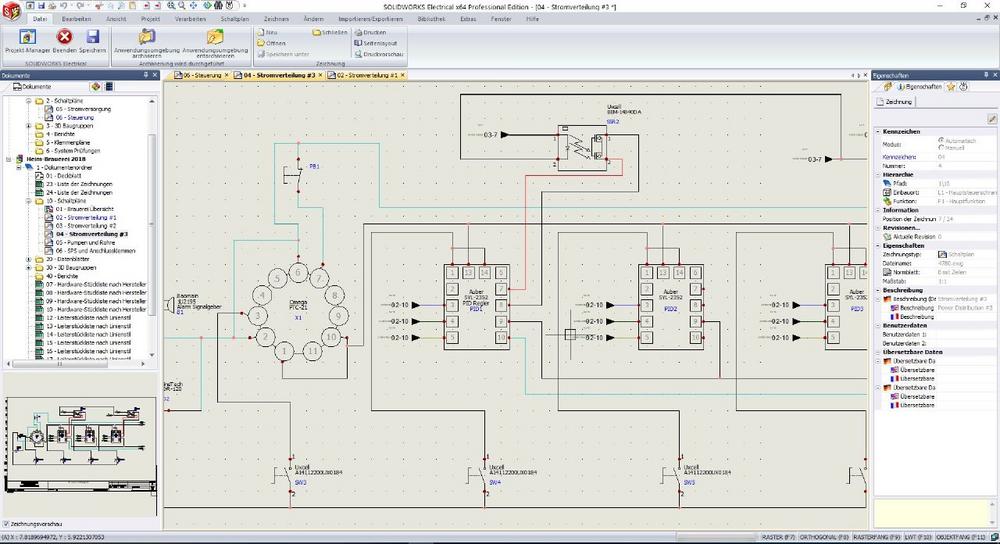Select Manuell modus radio button
1000x544 pixels.
point(941,147)
